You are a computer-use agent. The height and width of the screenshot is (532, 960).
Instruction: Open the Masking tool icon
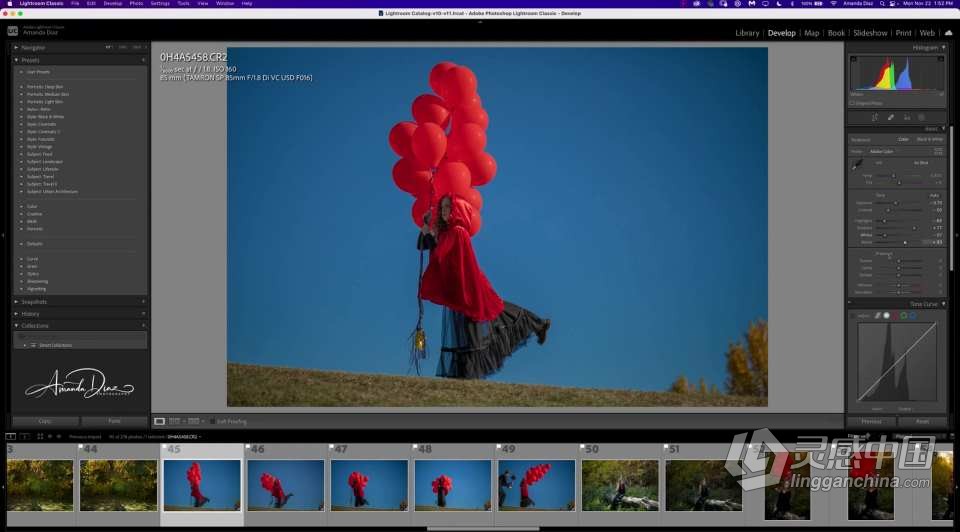tap(922, 117)
